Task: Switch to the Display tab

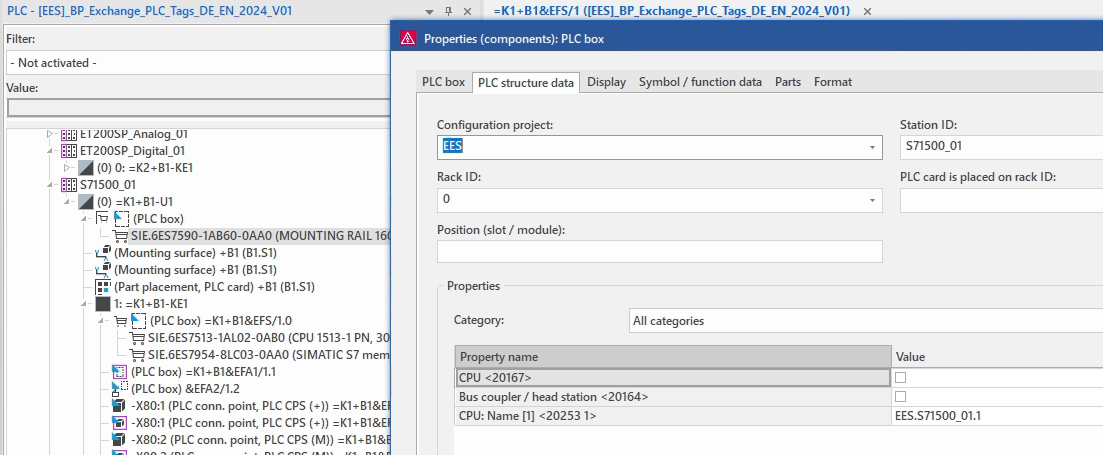Action: (606, 82)
